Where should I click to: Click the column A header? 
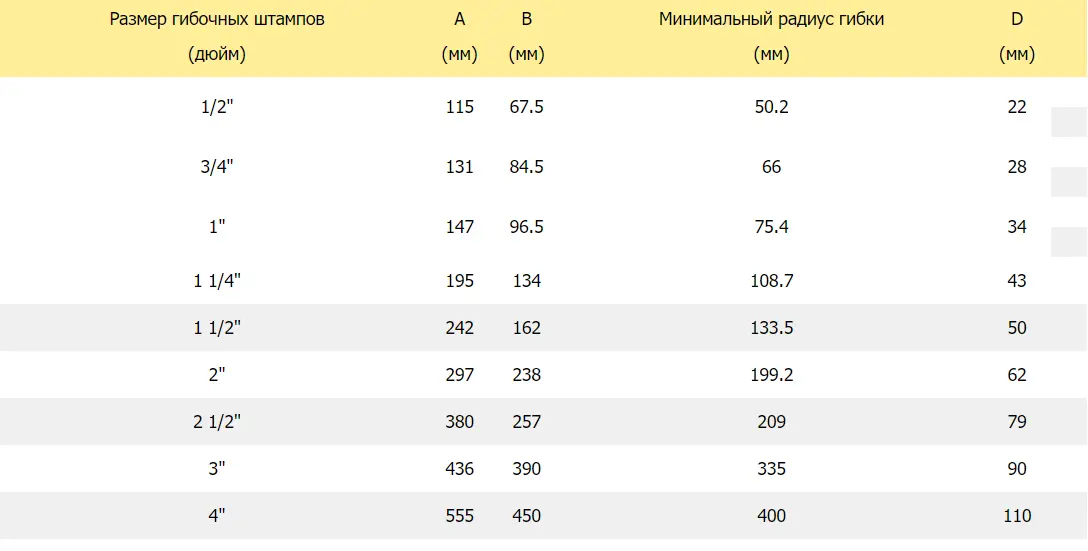tap(459, 19)
